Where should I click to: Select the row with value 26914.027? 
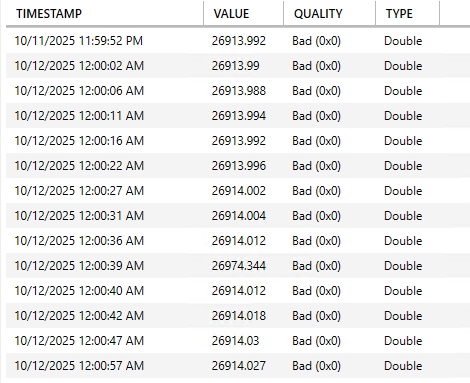pyautogui.click(x=238, y=366)
